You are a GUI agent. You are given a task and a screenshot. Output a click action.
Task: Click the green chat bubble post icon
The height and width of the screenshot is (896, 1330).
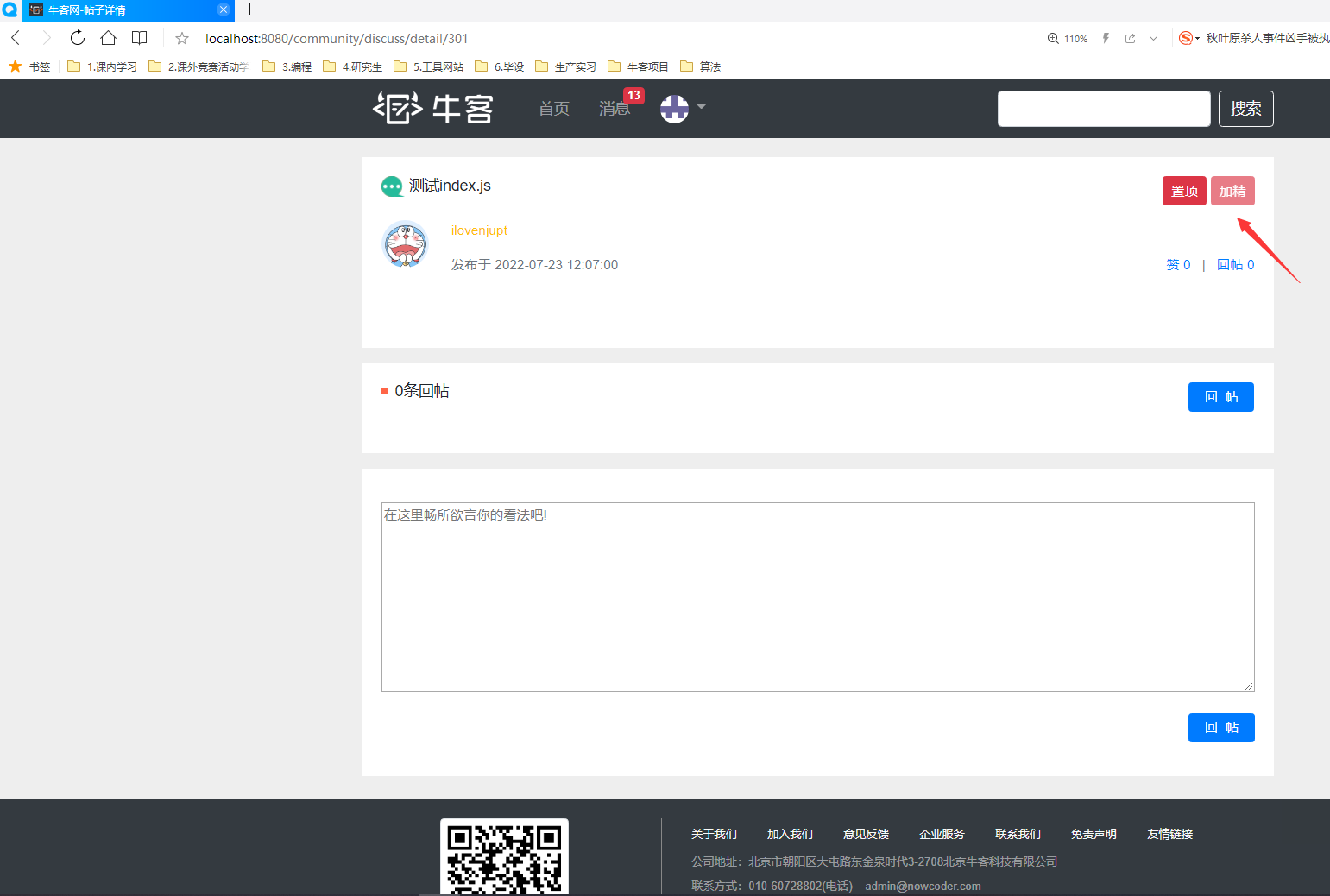[392, 186]
